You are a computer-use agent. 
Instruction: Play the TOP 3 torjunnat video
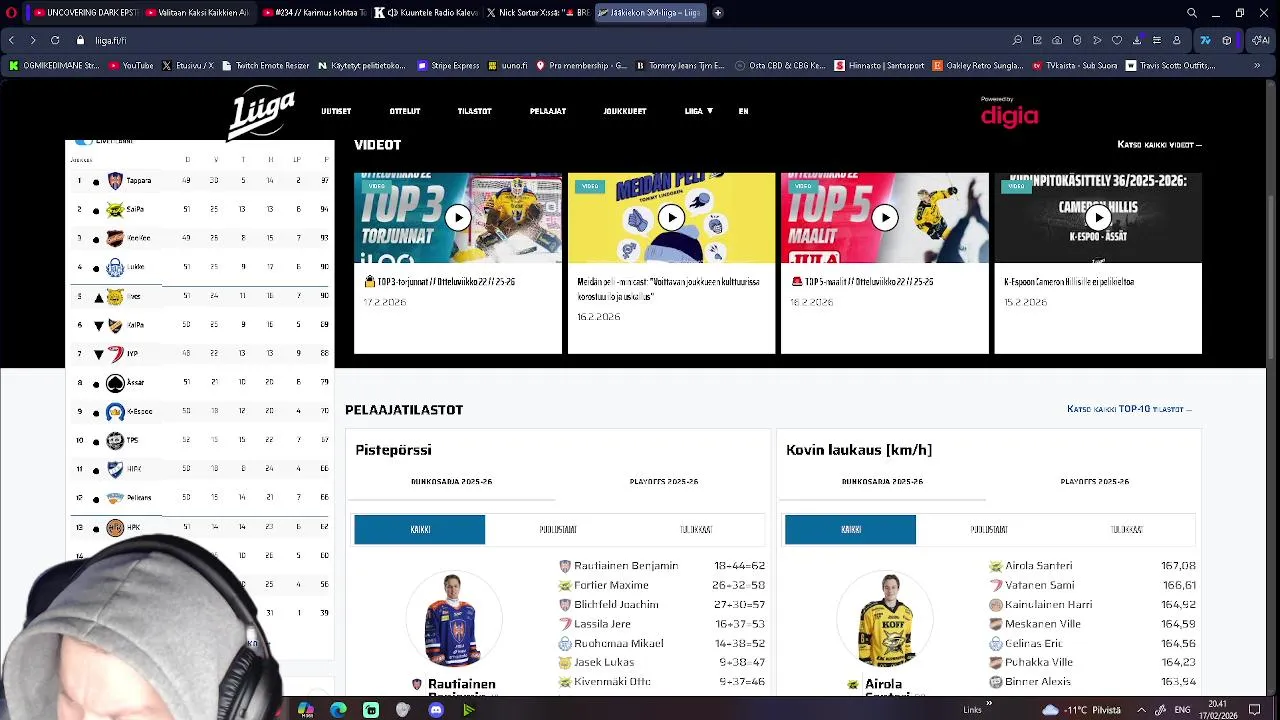[458, 217]
